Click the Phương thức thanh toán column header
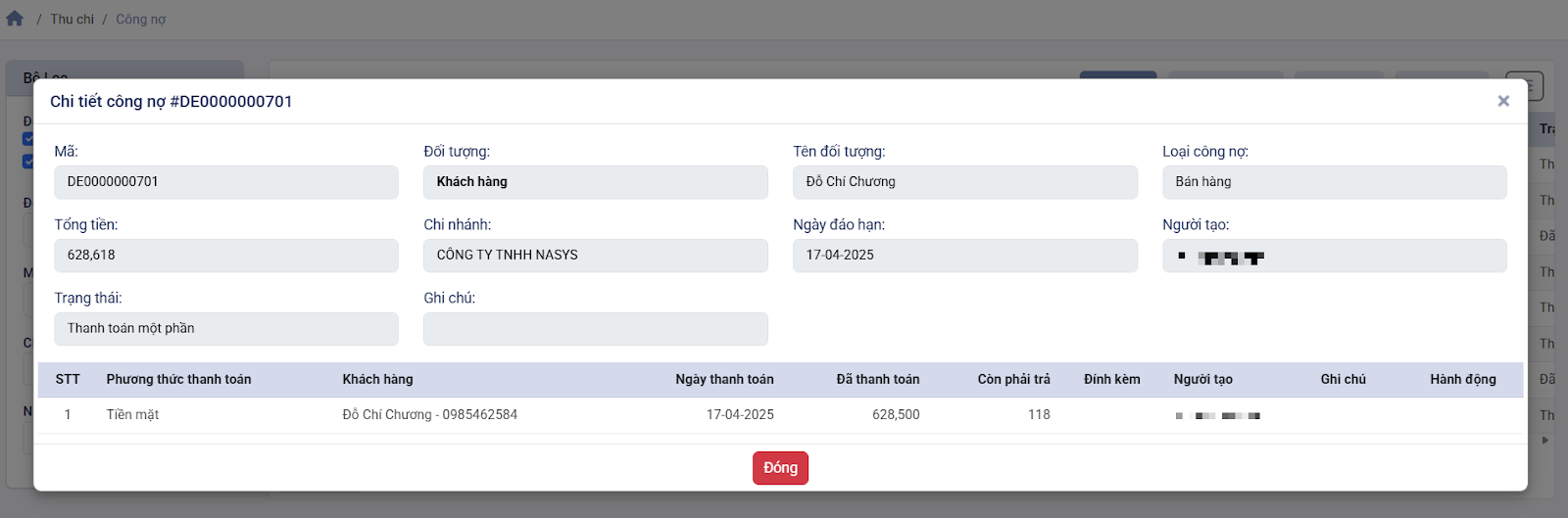The image size is (1568, 518). click(179, 379)
